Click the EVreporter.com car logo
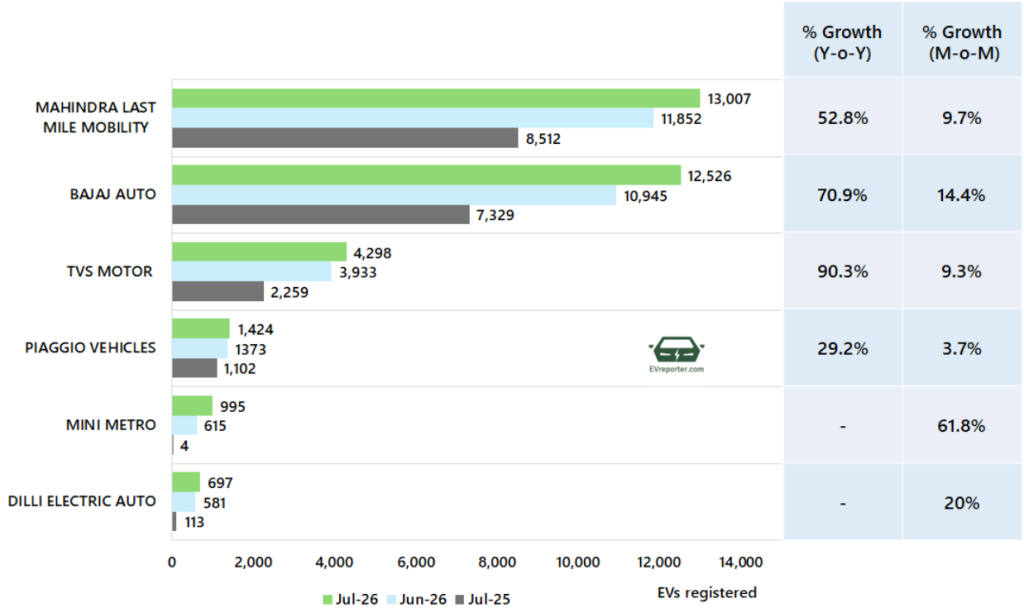Screen dimensions: 1024x613 pos(677,354)
